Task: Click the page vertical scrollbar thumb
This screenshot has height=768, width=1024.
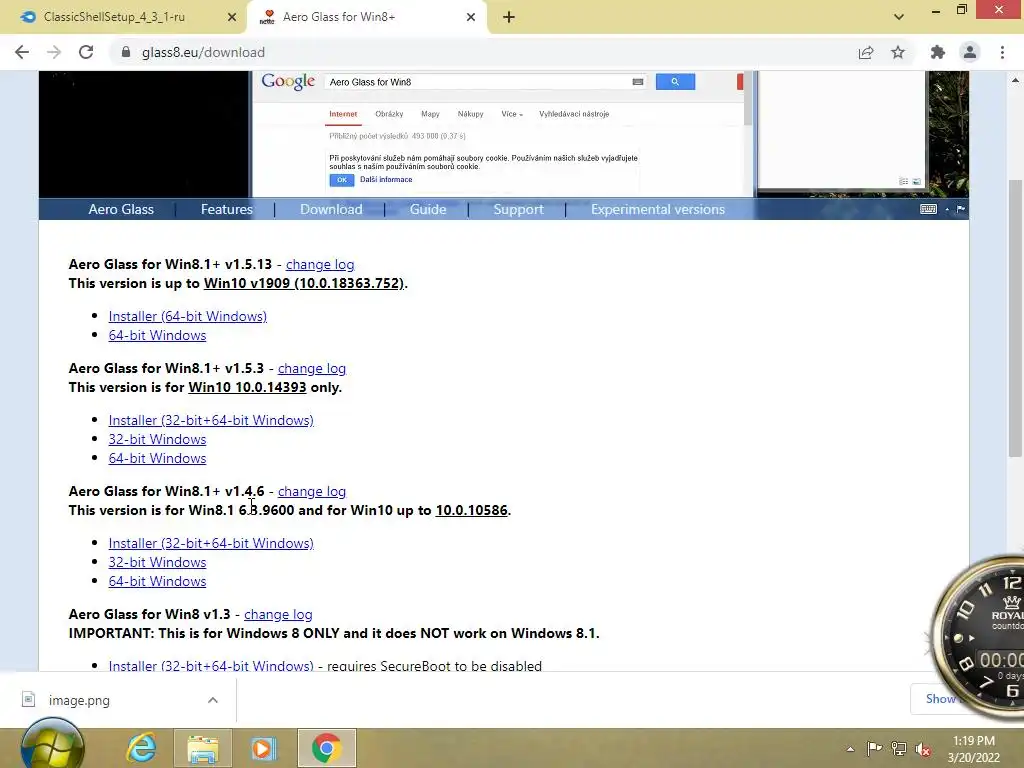Action: 1015,317
